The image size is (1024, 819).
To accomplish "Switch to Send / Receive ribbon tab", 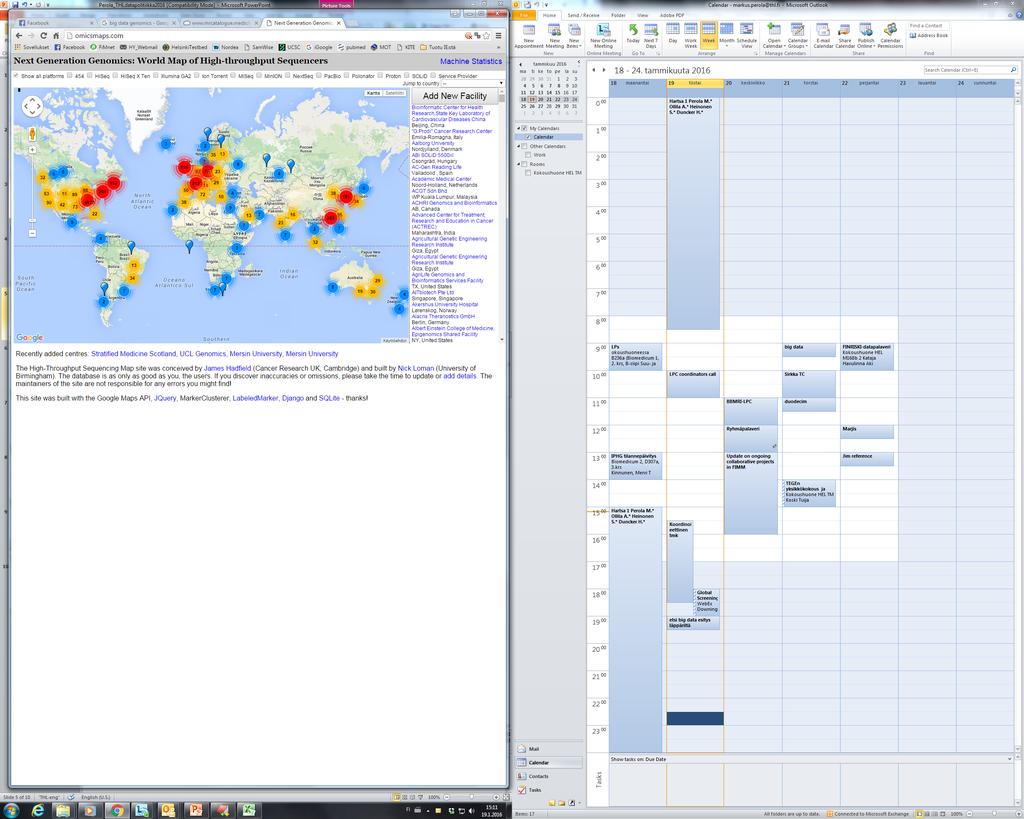I will click(x=583, y=15).
